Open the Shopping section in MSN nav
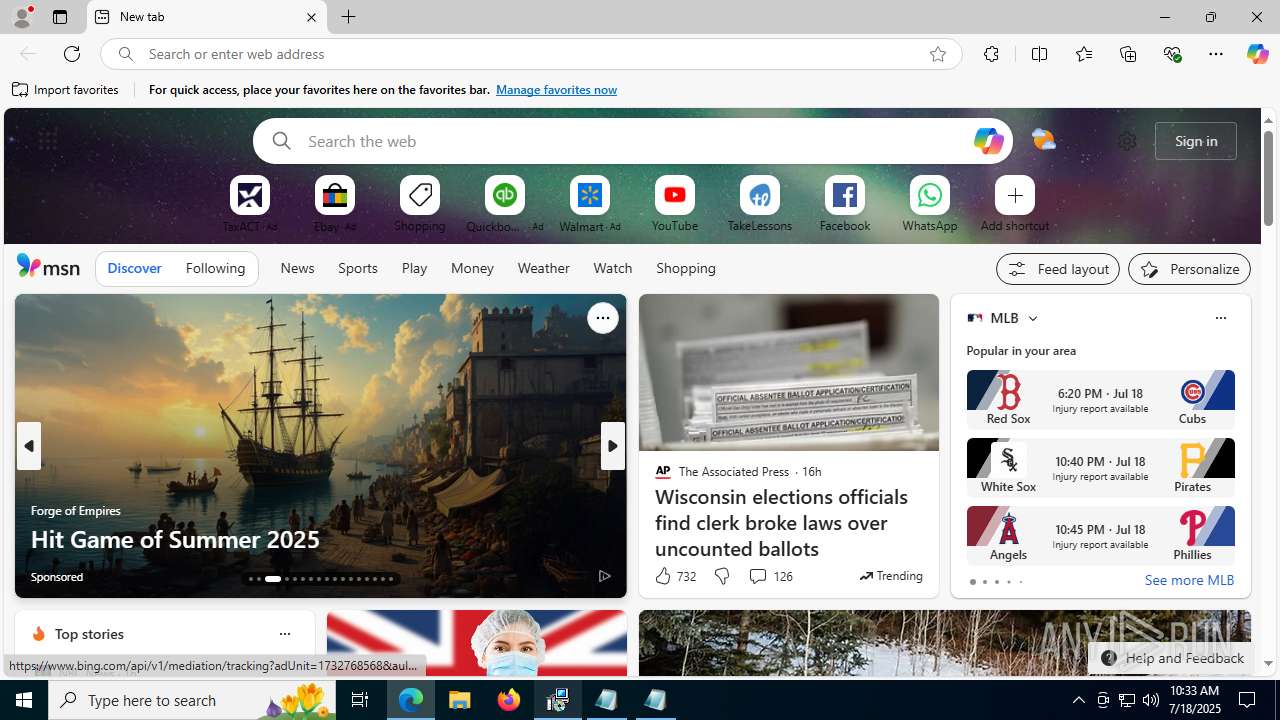1280x720 pixels. pos(686,268)
